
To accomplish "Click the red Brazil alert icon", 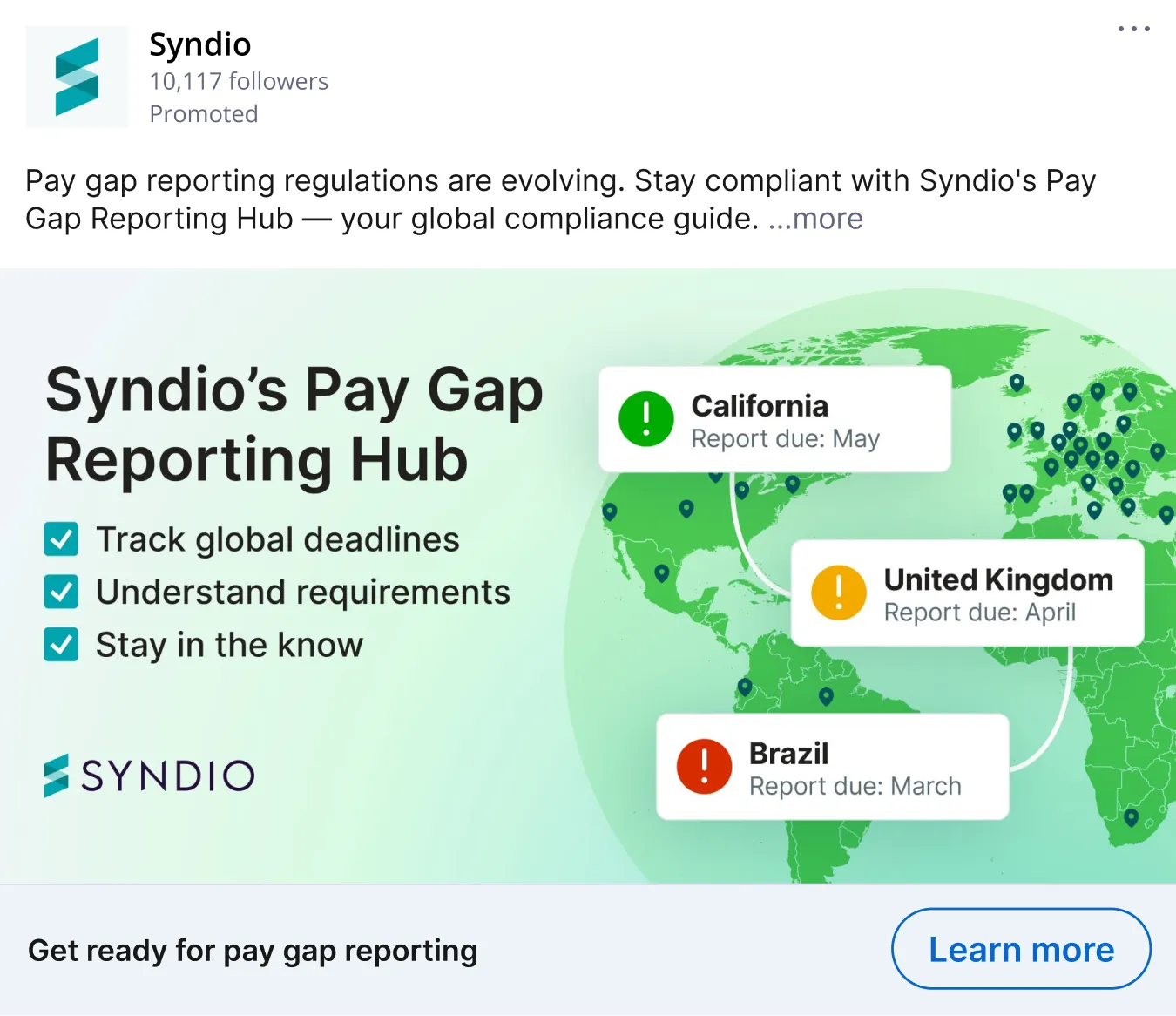I will coord(704,767).
